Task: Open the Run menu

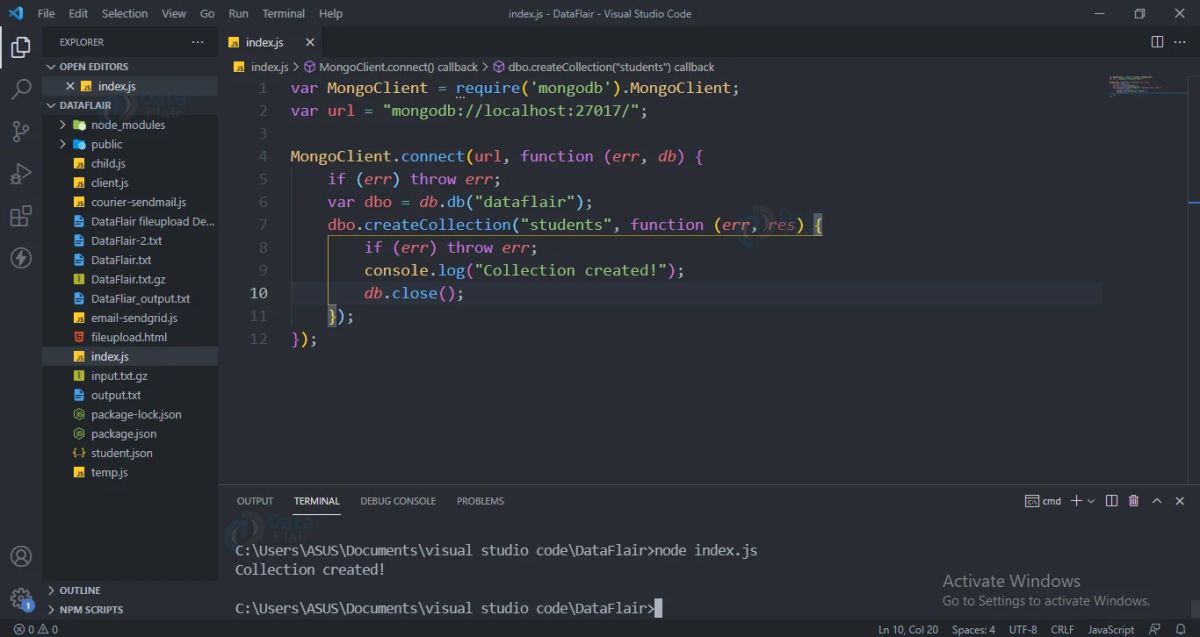Action: [x=238, y=13]
